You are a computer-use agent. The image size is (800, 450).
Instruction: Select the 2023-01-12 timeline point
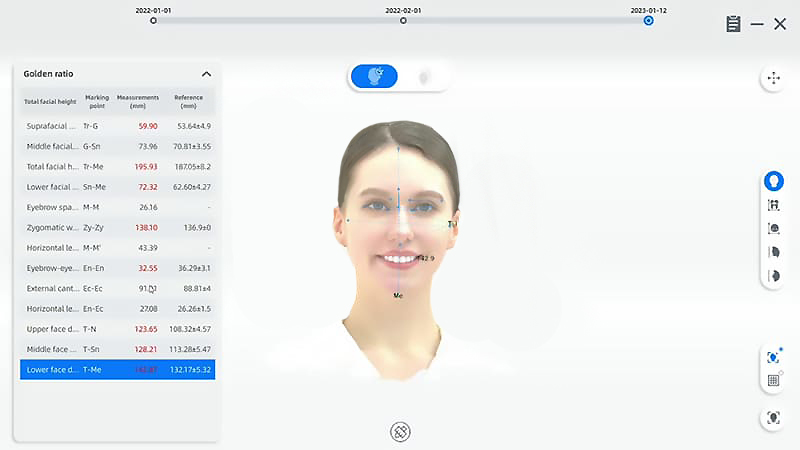click(x=648, y=20)
